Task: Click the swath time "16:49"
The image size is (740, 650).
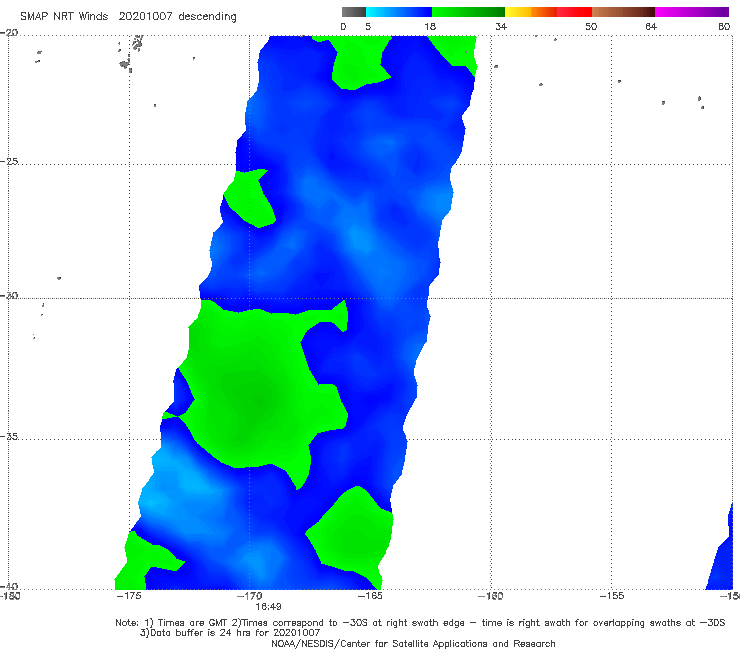Action: (x=268, y=607)
